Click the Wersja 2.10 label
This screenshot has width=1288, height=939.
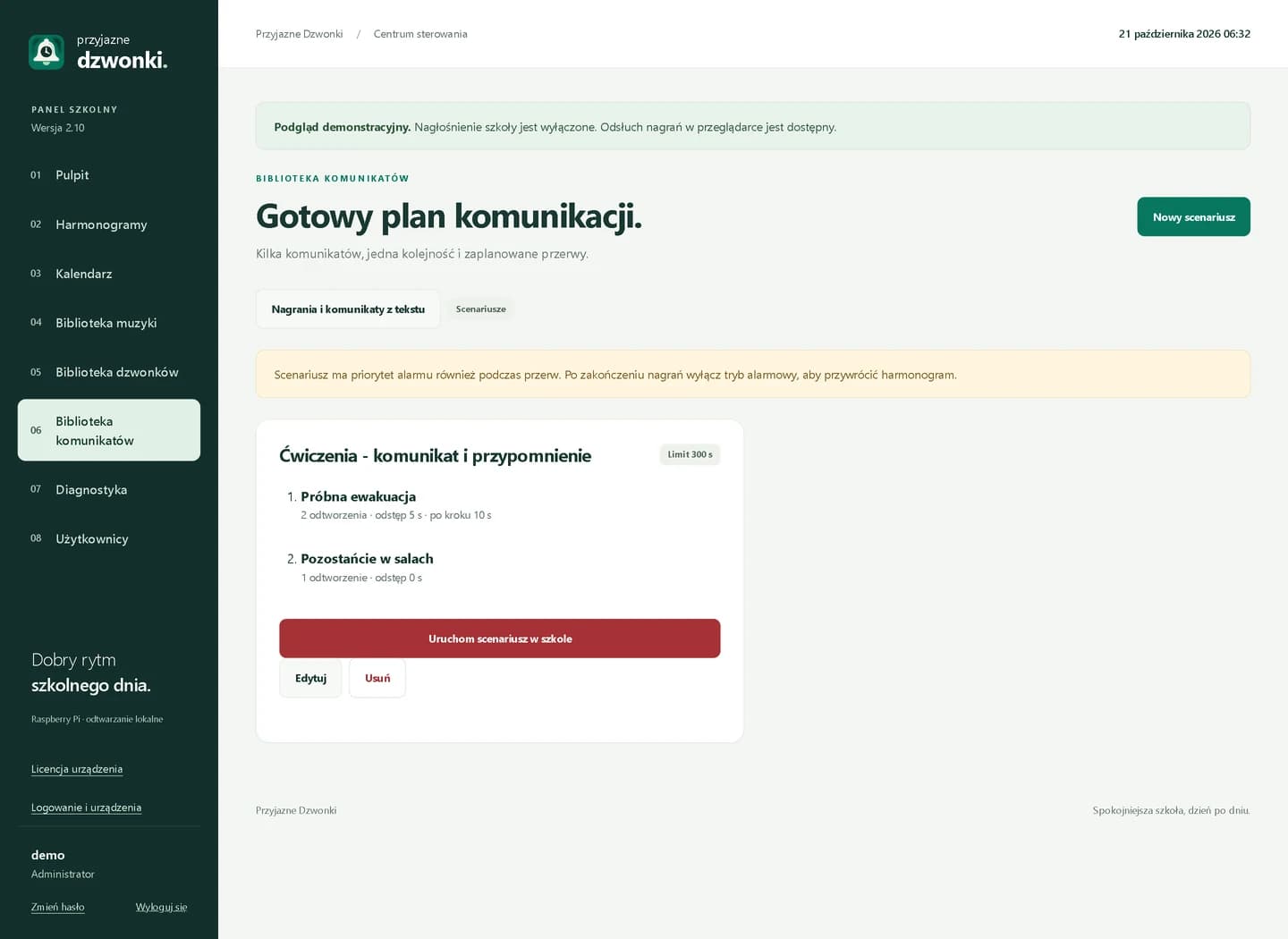coord(58,128)
